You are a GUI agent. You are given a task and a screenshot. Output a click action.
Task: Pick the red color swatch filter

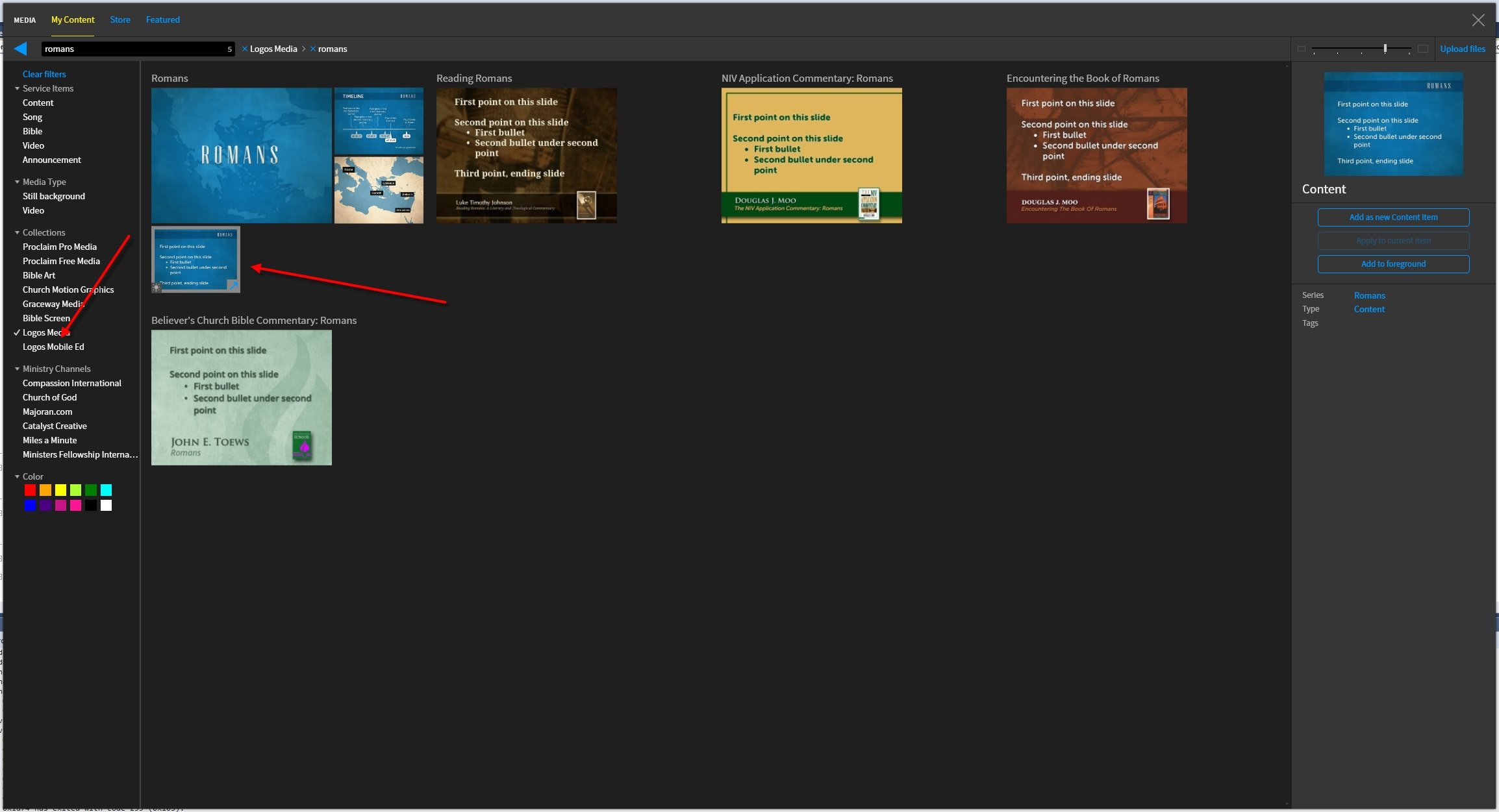pos(30,490)
